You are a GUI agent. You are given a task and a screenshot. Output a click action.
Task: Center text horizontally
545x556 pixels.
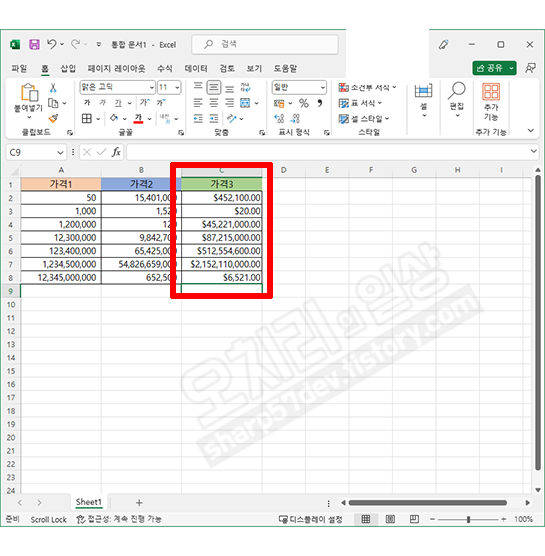[213, 103]
